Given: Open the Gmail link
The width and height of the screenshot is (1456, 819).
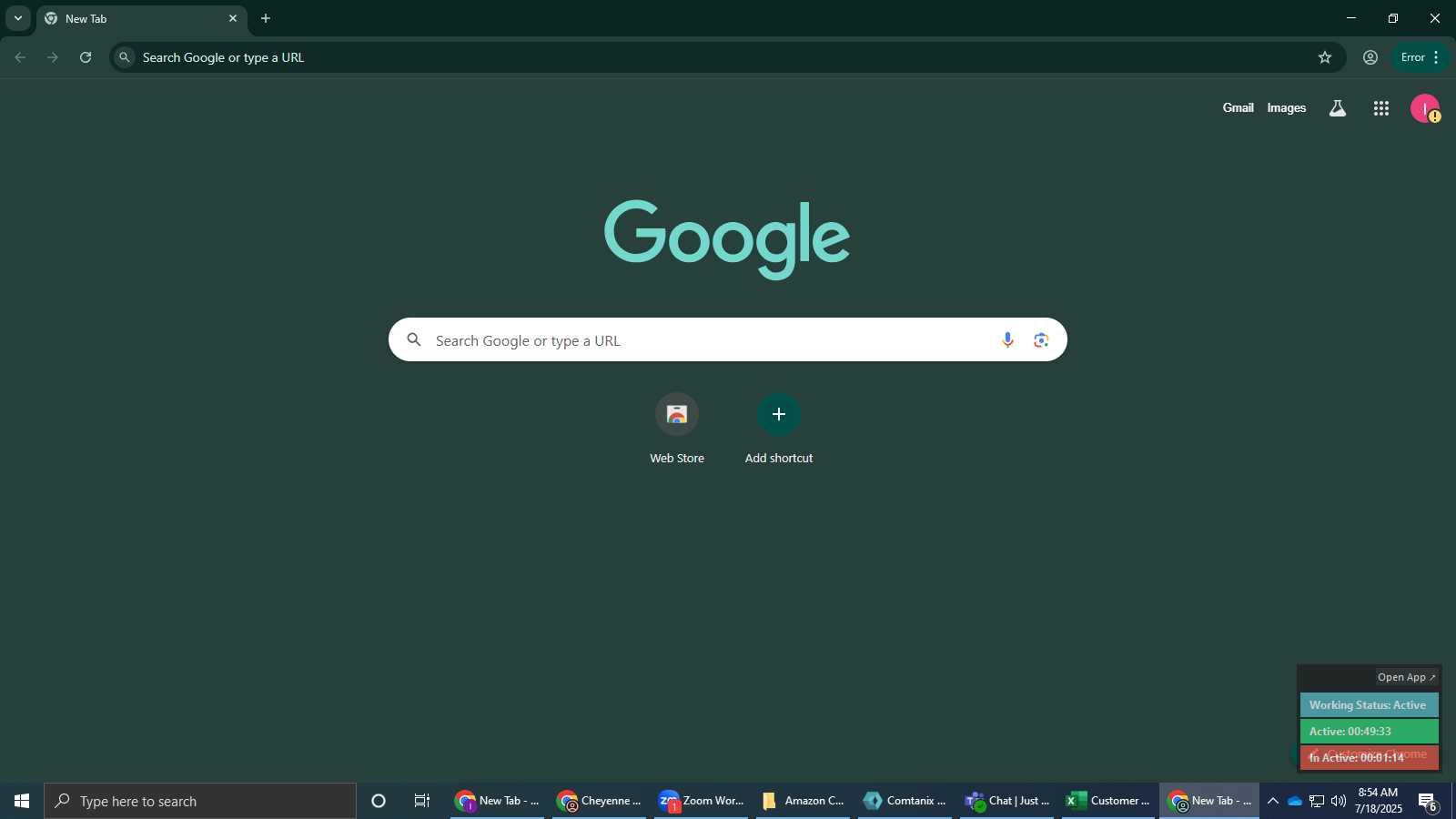Looking at the screenshot, I should coord(1238,107).
